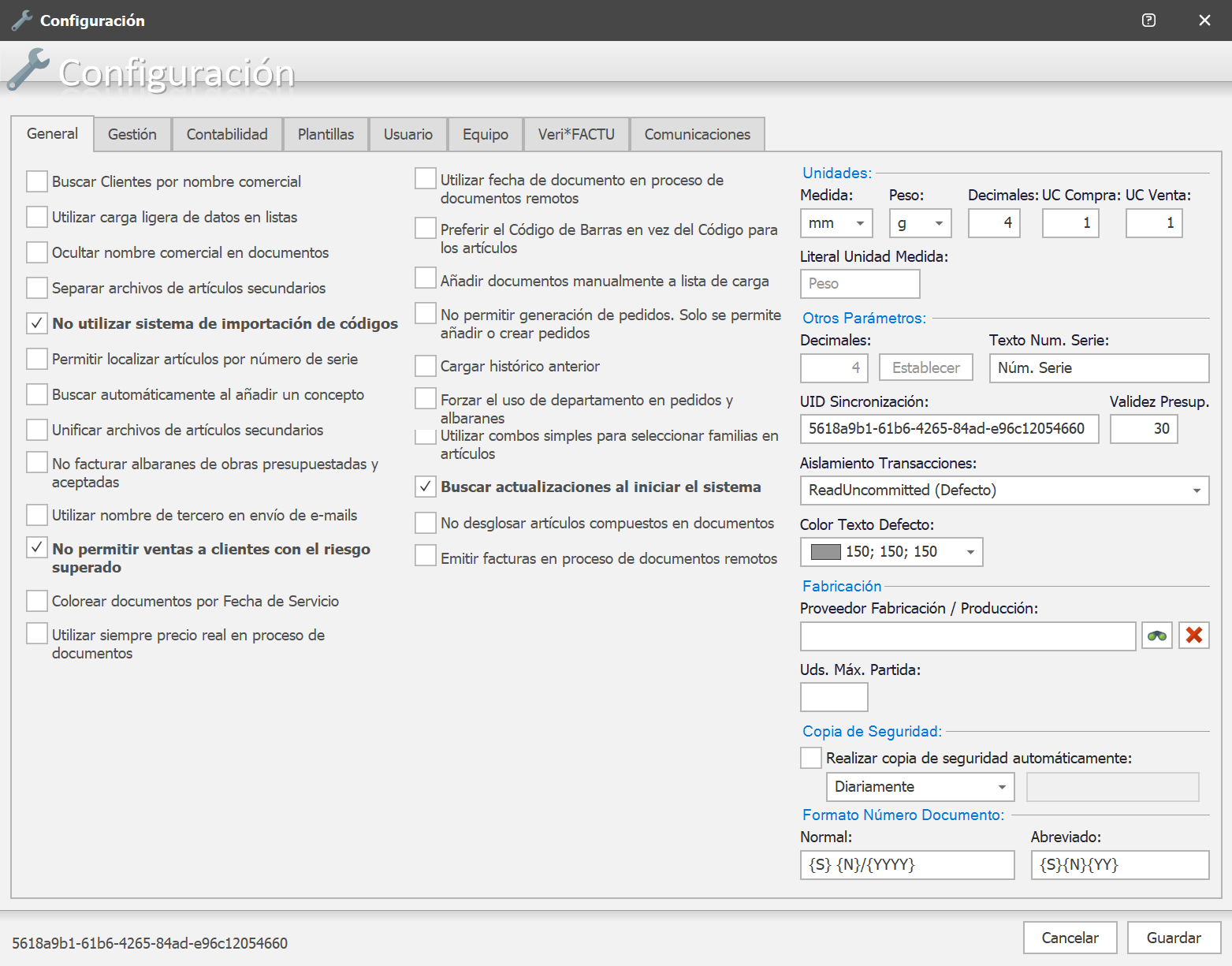Click the Texto Num. Serie input field
1232x966 pixels.
coord(1100,368)
